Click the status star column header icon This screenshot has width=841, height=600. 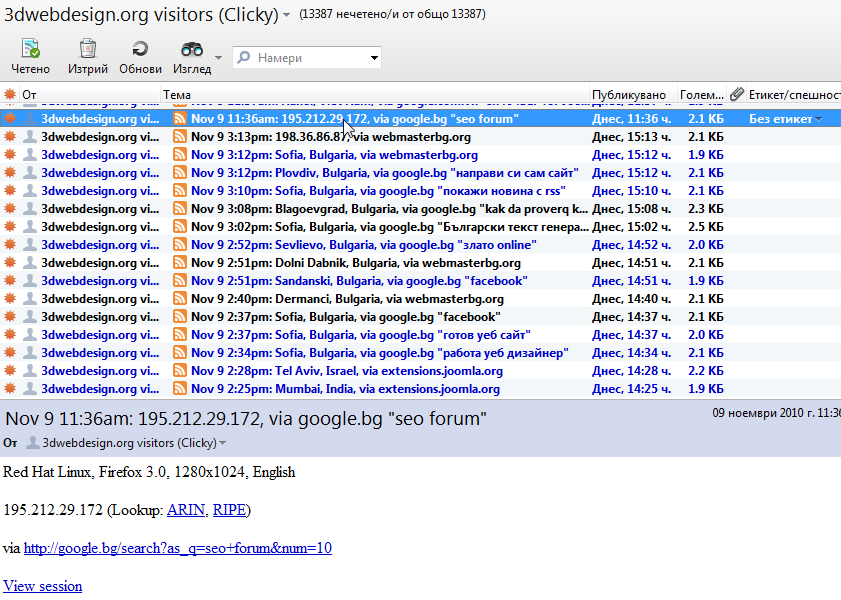10,94
